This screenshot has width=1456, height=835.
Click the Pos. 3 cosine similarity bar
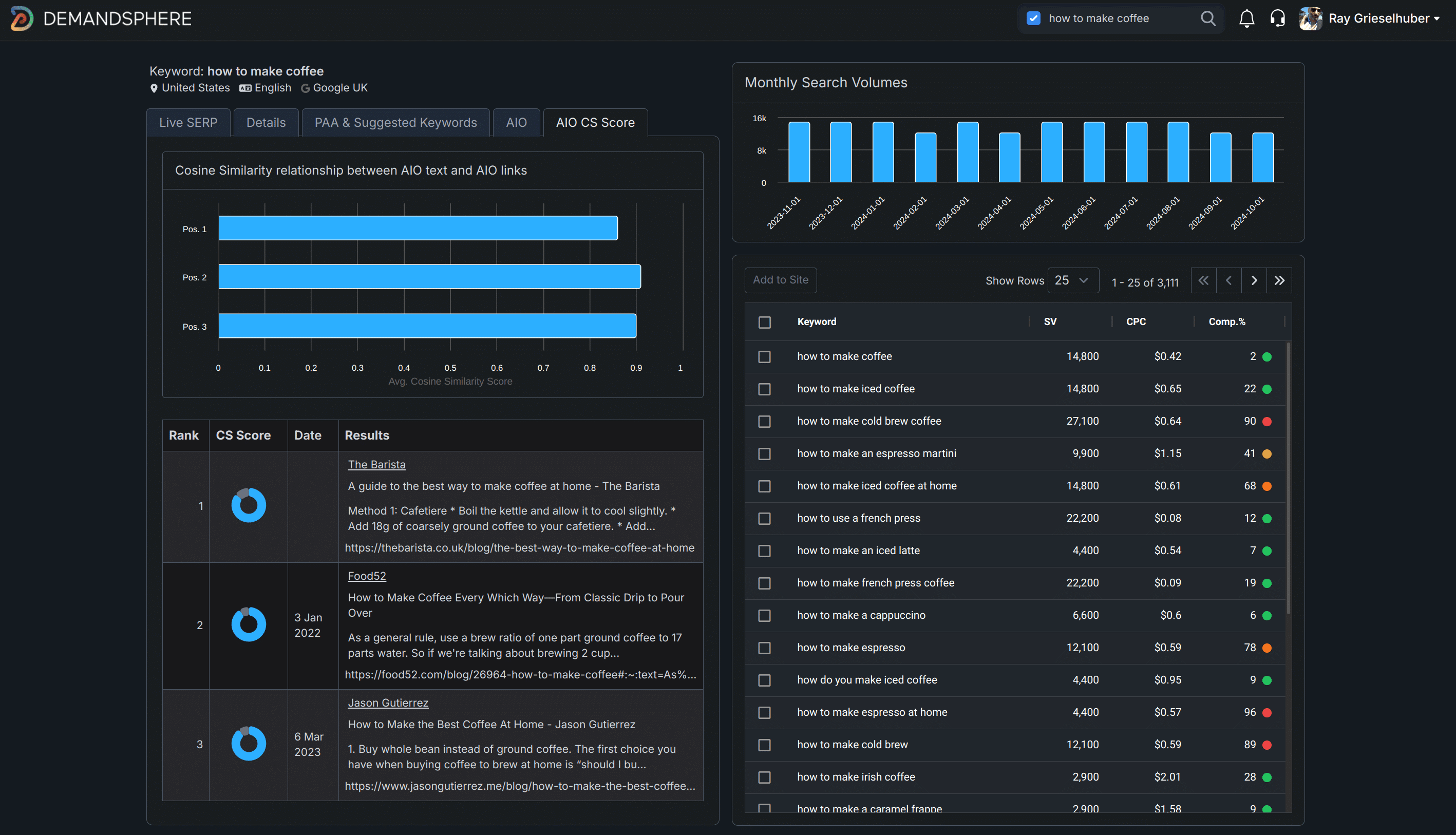pos(427,326)
